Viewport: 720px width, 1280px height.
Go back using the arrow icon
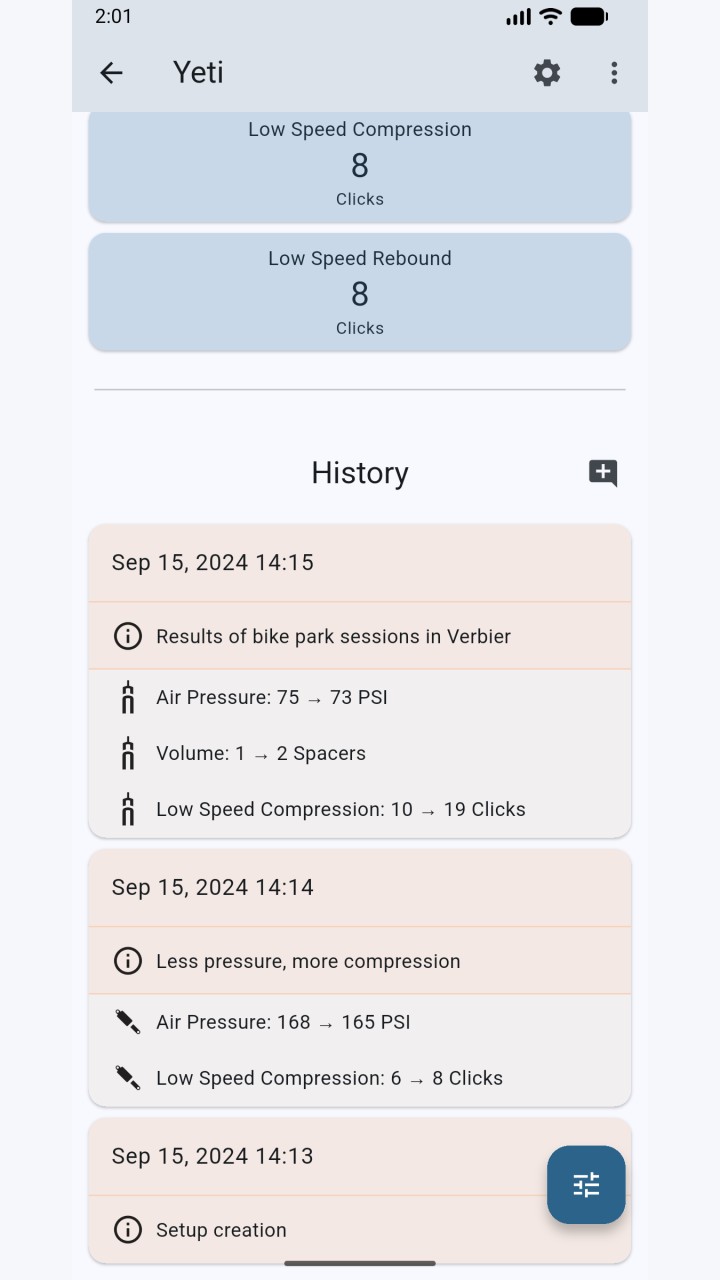[111, 72]
